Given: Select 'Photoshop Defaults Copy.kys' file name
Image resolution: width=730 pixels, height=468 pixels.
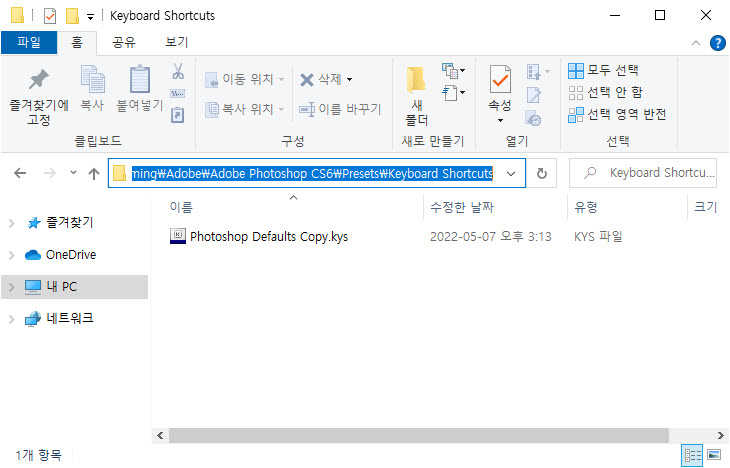Looking at the screenshot, I should pos(269,237).
